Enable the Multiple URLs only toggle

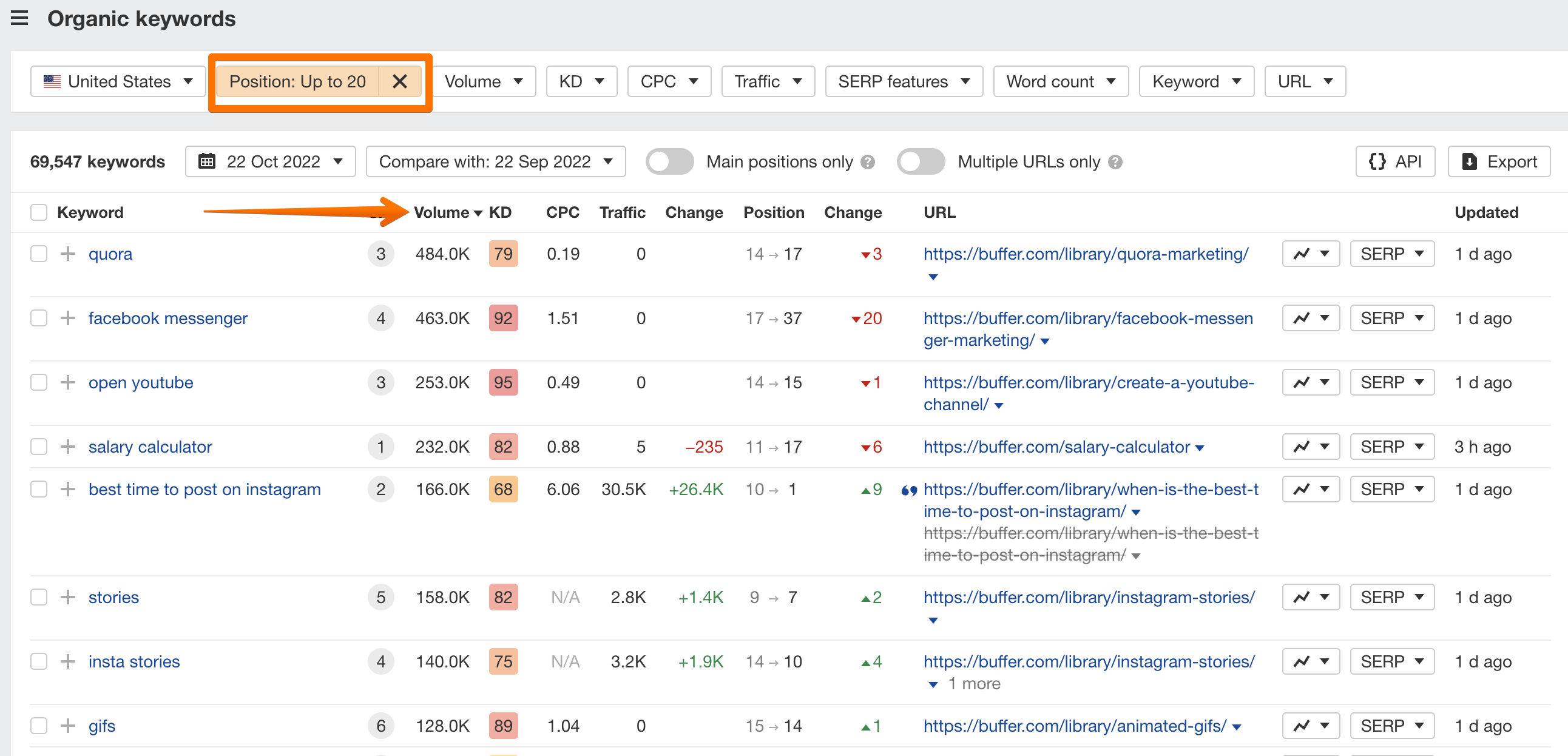tap(921, 162)
